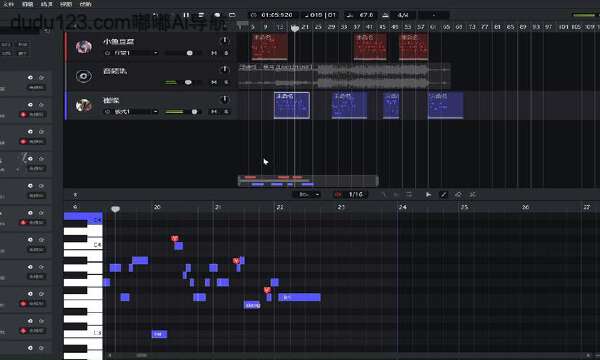Mute the purple third vocal track
Screen dimensions: 600x360
[x=214, y=112]
